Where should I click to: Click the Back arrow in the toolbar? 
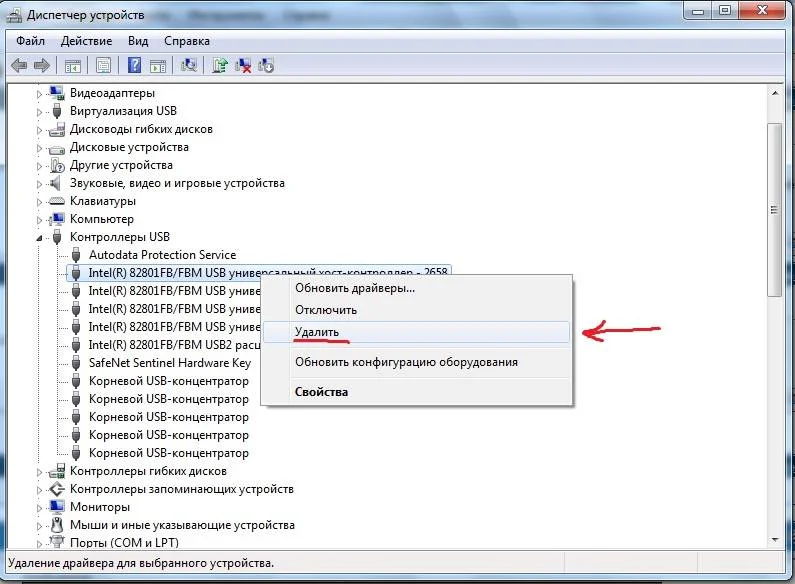(x=19, y=65)
